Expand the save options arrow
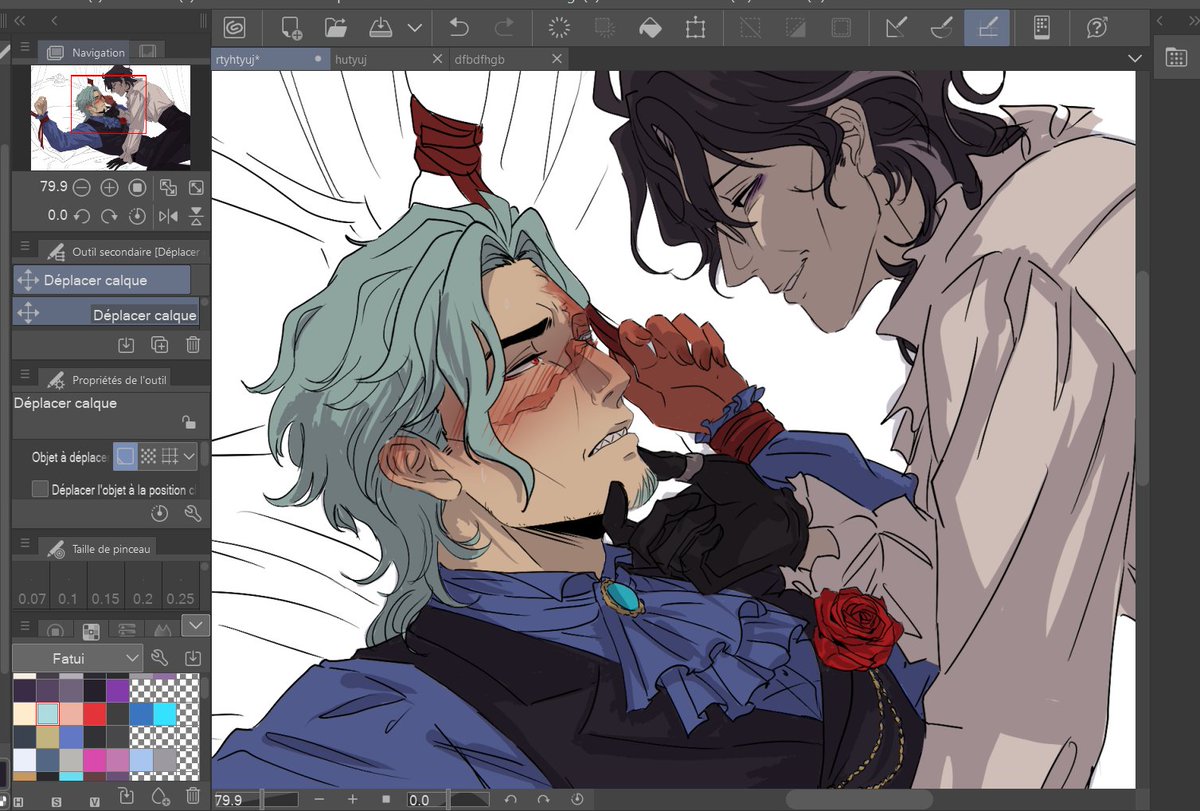The image size is (1200, 811). (x=414, y=28)
